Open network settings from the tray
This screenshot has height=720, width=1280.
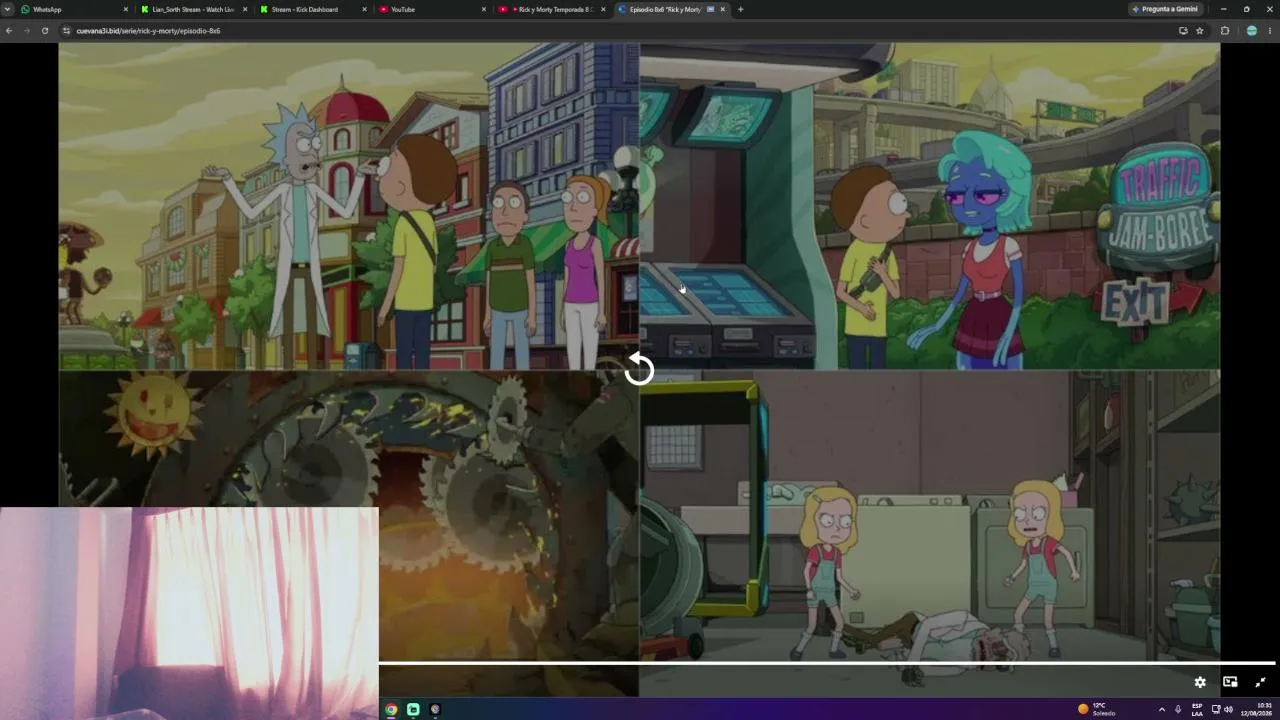point(1216,709)
